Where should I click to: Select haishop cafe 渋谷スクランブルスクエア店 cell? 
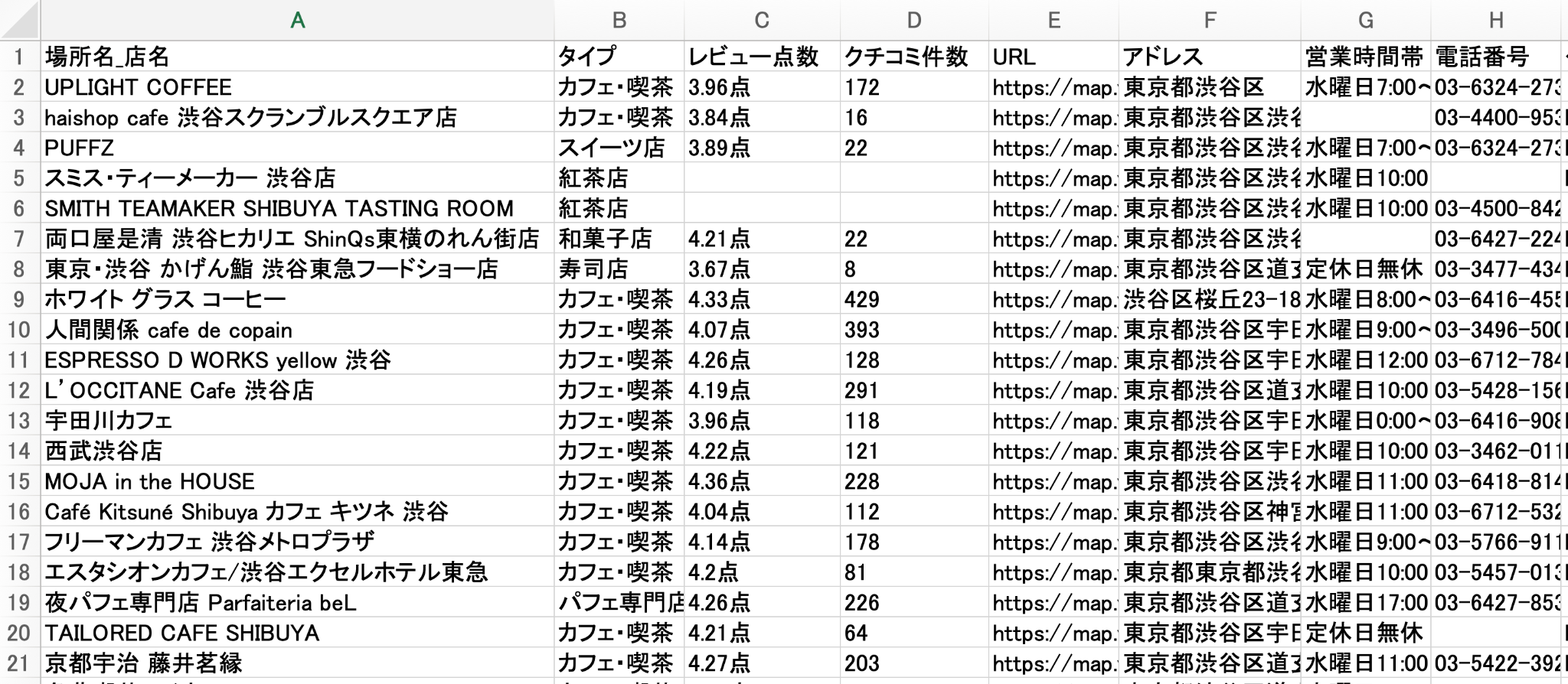coord(297,117)
